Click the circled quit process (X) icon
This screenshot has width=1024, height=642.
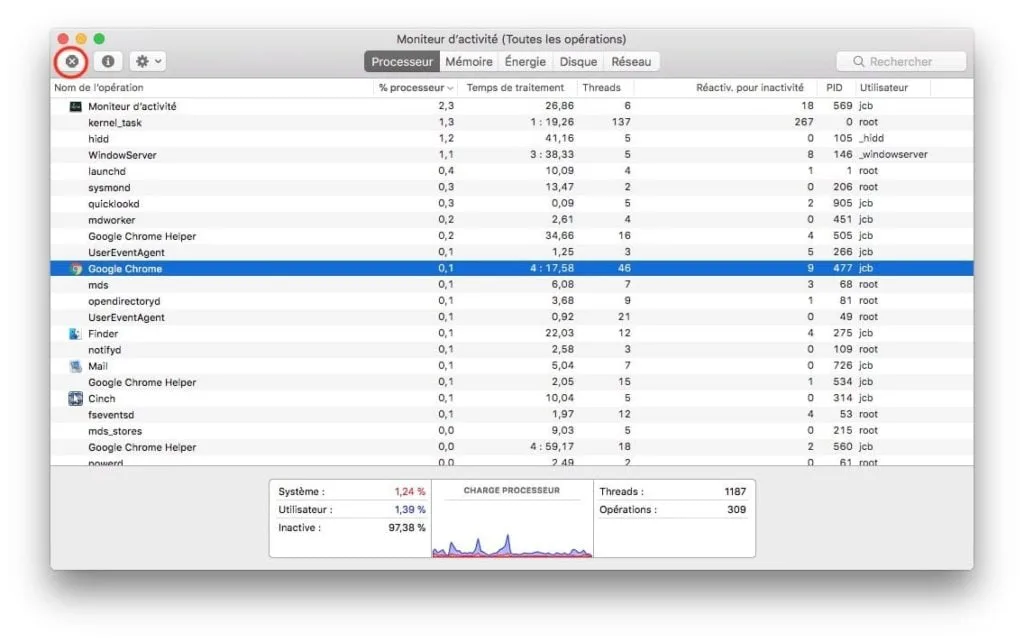[x=71, y=61]
